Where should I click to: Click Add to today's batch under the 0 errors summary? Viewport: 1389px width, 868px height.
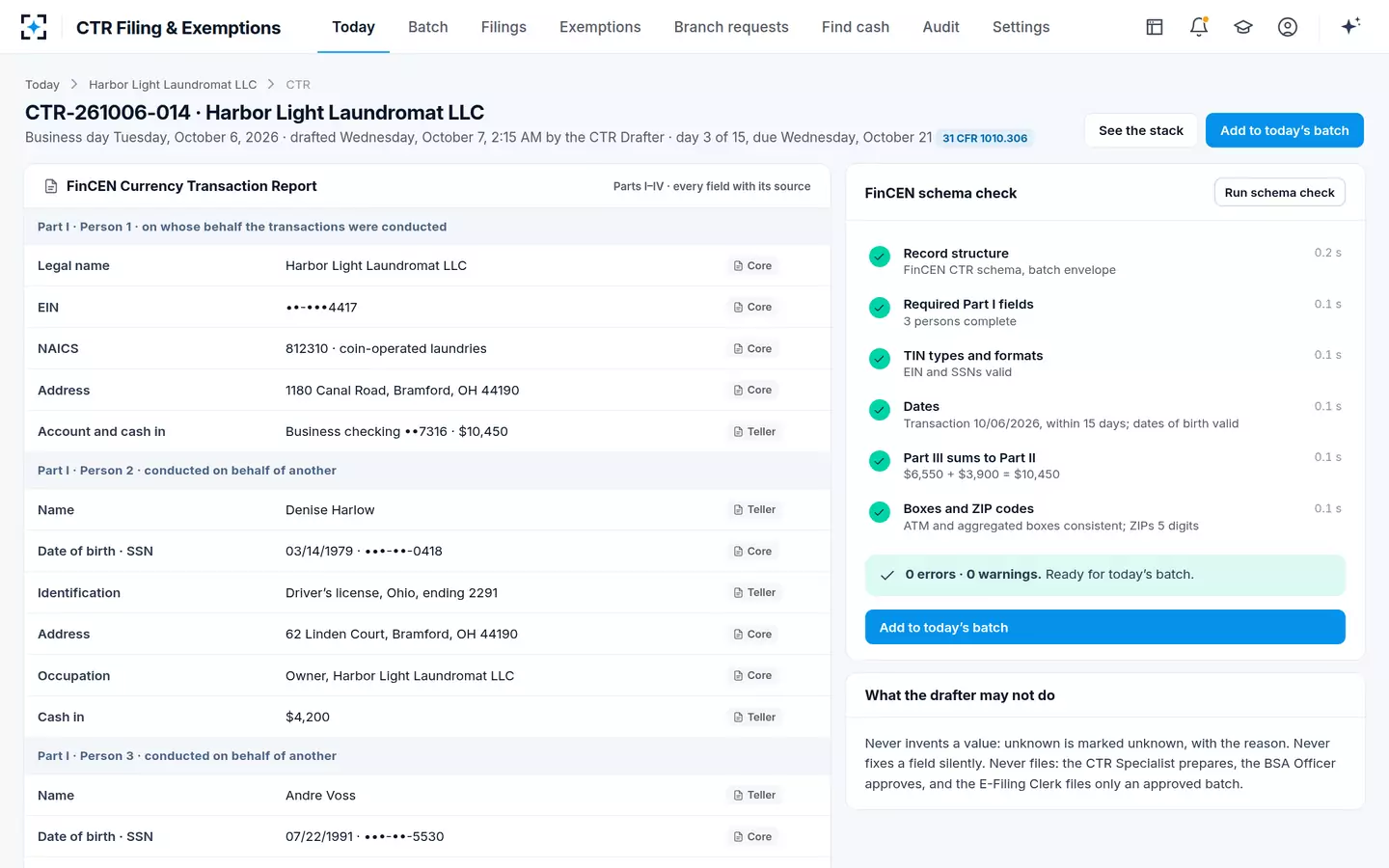[1105, 627]
